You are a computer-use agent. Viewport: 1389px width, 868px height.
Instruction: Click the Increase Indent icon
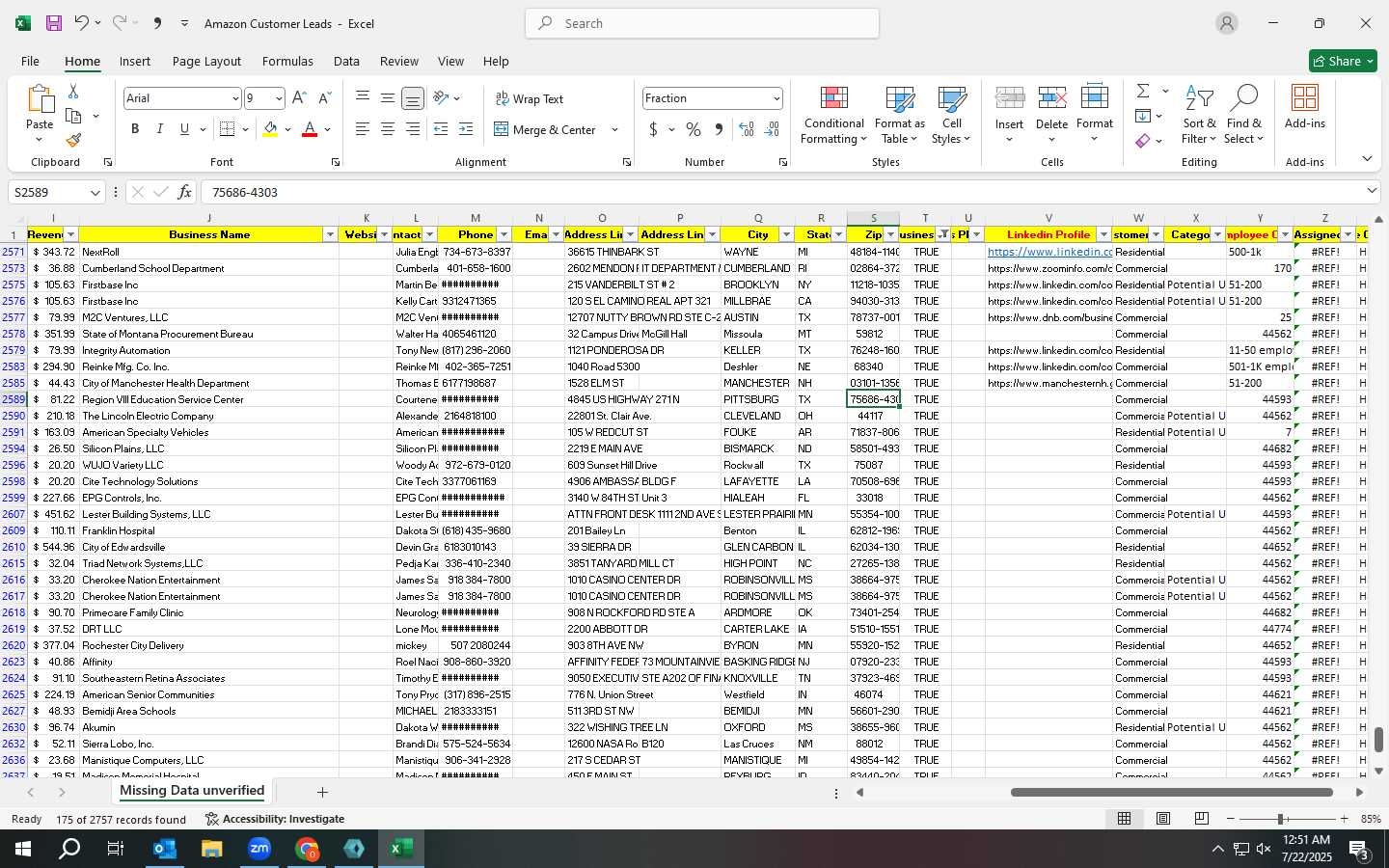465,129
